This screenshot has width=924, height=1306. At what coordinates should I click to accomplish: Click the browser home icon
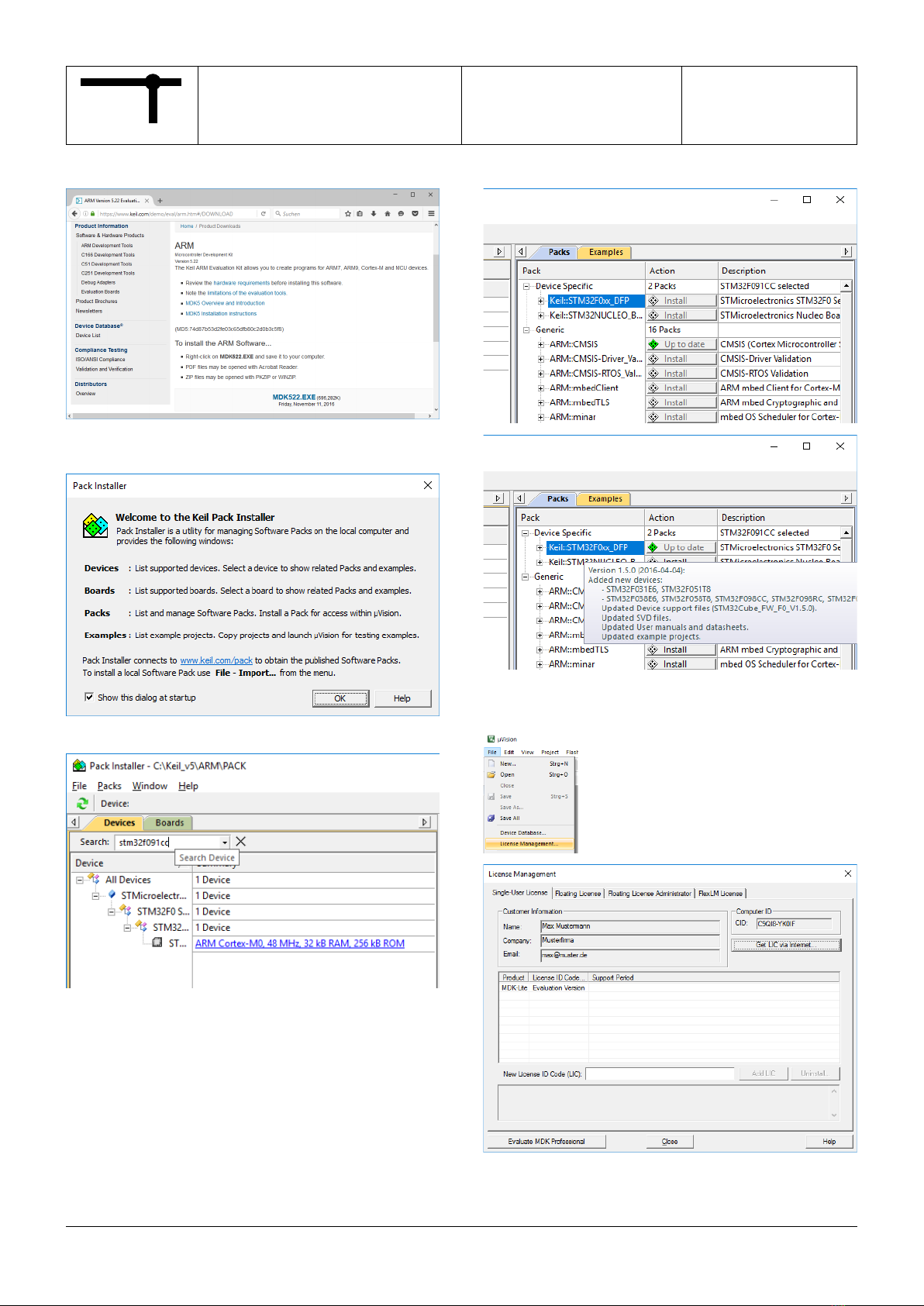pos(387,213)
